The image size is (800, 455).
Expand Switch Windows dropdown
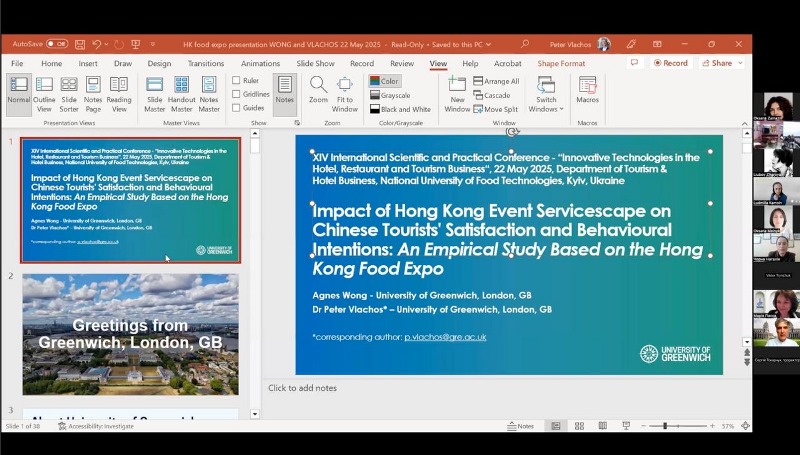tap(546, 95)
